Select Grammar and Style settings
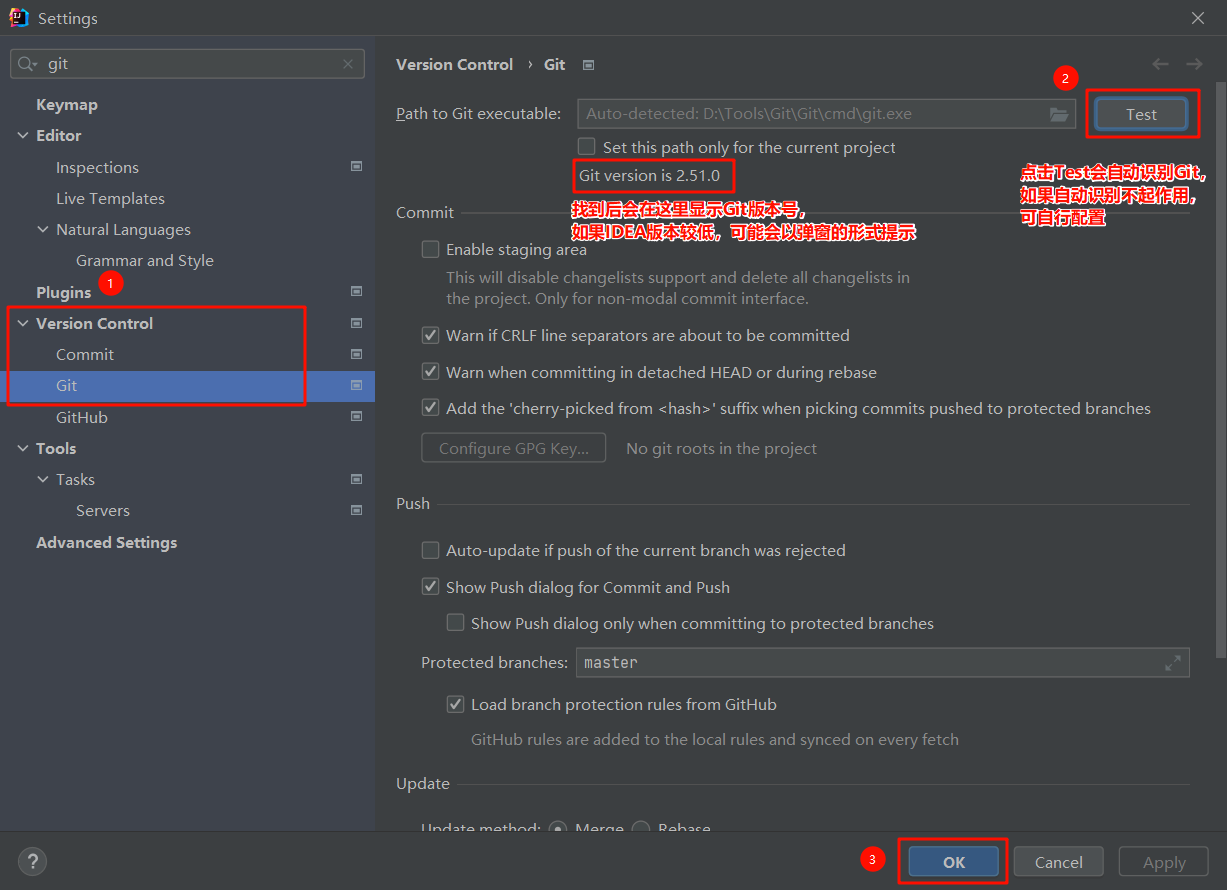Image resolution: width=1227 pixels, height=890 pixels. [145, 260]
